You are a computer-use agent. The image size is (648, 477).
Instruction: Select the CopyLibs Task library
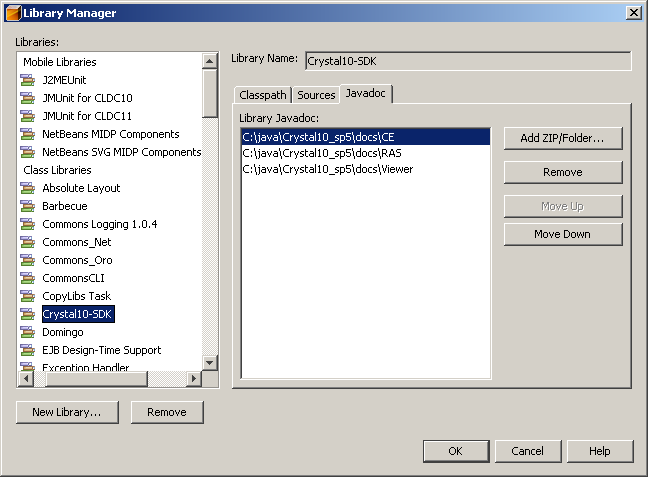click(x=76, y=296)
